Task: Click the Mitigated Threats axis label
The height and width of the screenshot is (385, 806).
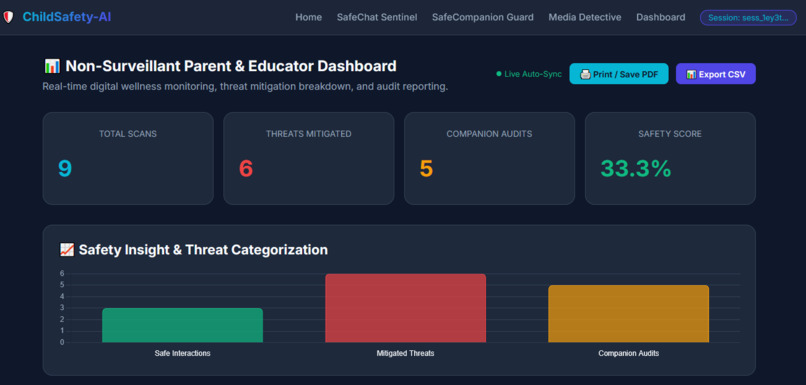Action: (406, 354)
